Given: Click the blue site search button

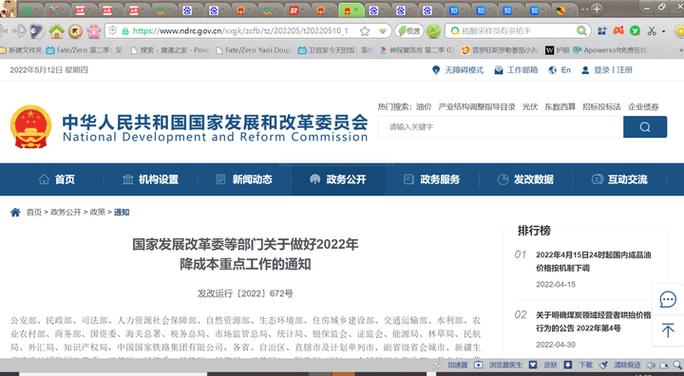Looking at the screenshot, I should (645, 127).
